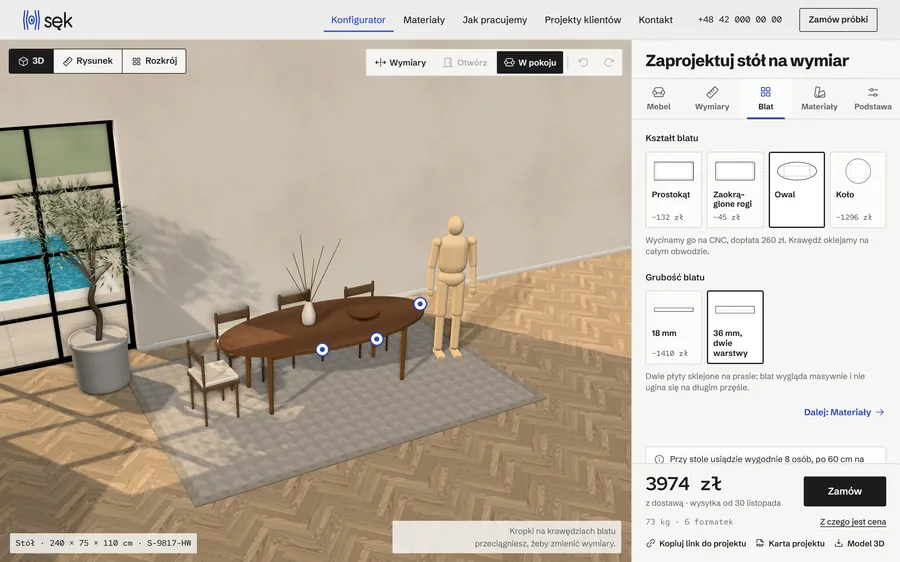Open the Materiały nav item in the header
The width and height of the screenshot is (900, 562).
424,20
